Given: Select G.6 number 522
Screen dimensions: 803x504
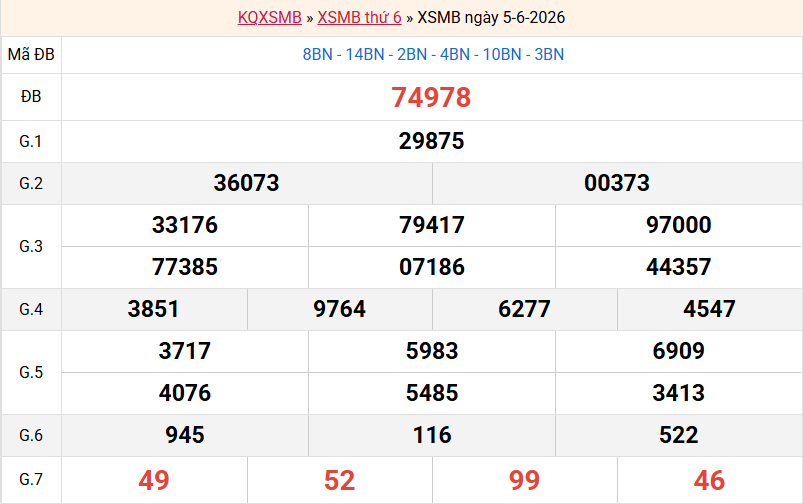Looking at the screenshot, I should click(679, 435).
